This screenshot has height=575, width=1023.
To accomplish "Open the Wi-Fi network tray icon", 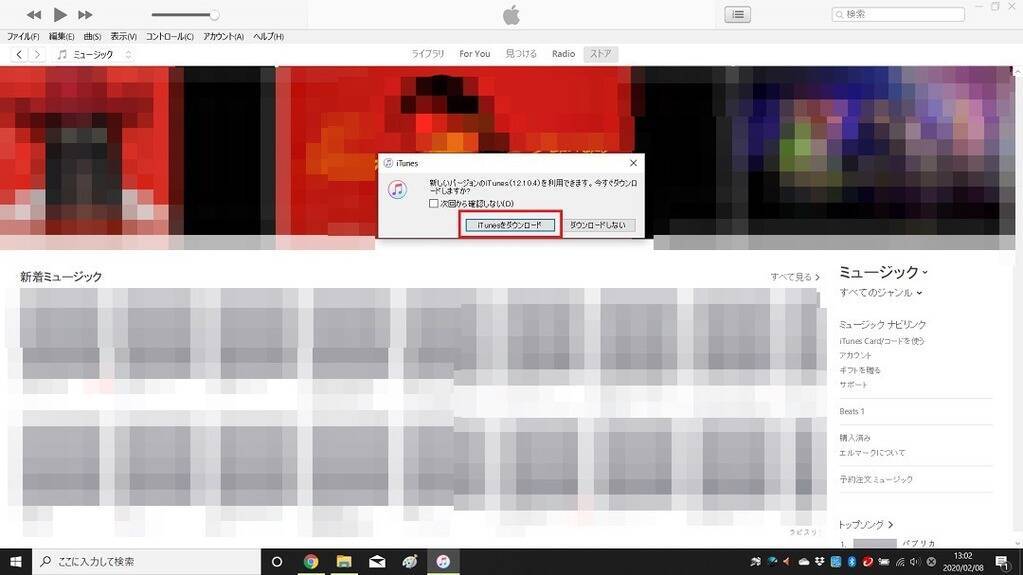I will click(900, 561).
